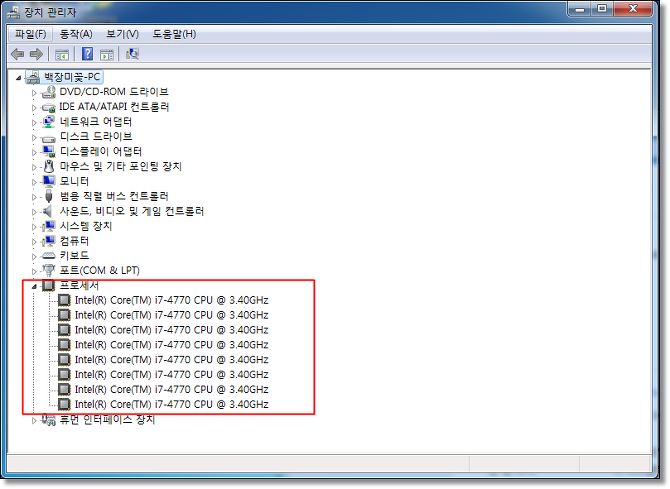The image size is (670, 489).
Task: Expand the 휴먼 인터페이스 장치 node
Action: (x=34, y=421)
